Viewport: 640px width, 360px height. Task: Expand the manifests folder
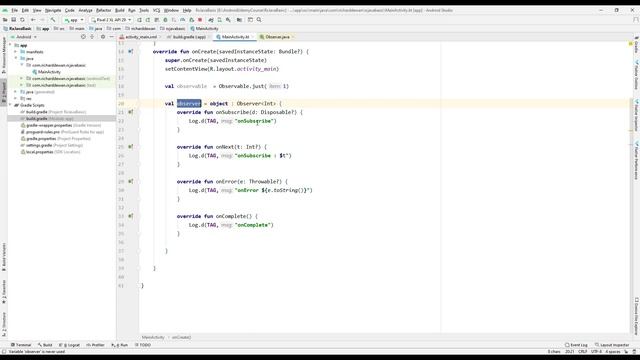click(16, 52)
